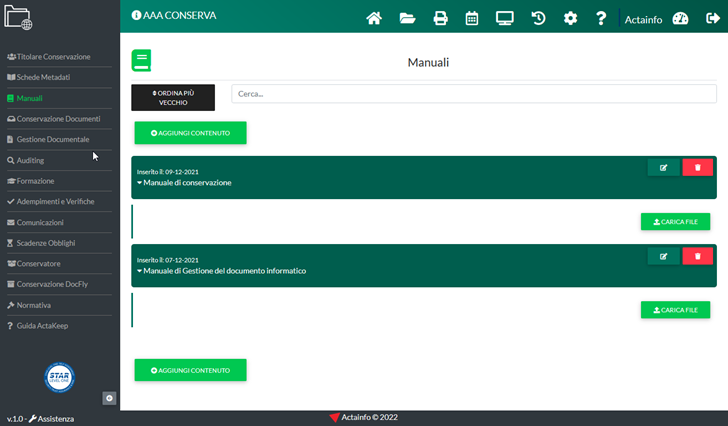
Task: Expand Manuale di Gestione del documento informatico
Action: click(221, 271)
